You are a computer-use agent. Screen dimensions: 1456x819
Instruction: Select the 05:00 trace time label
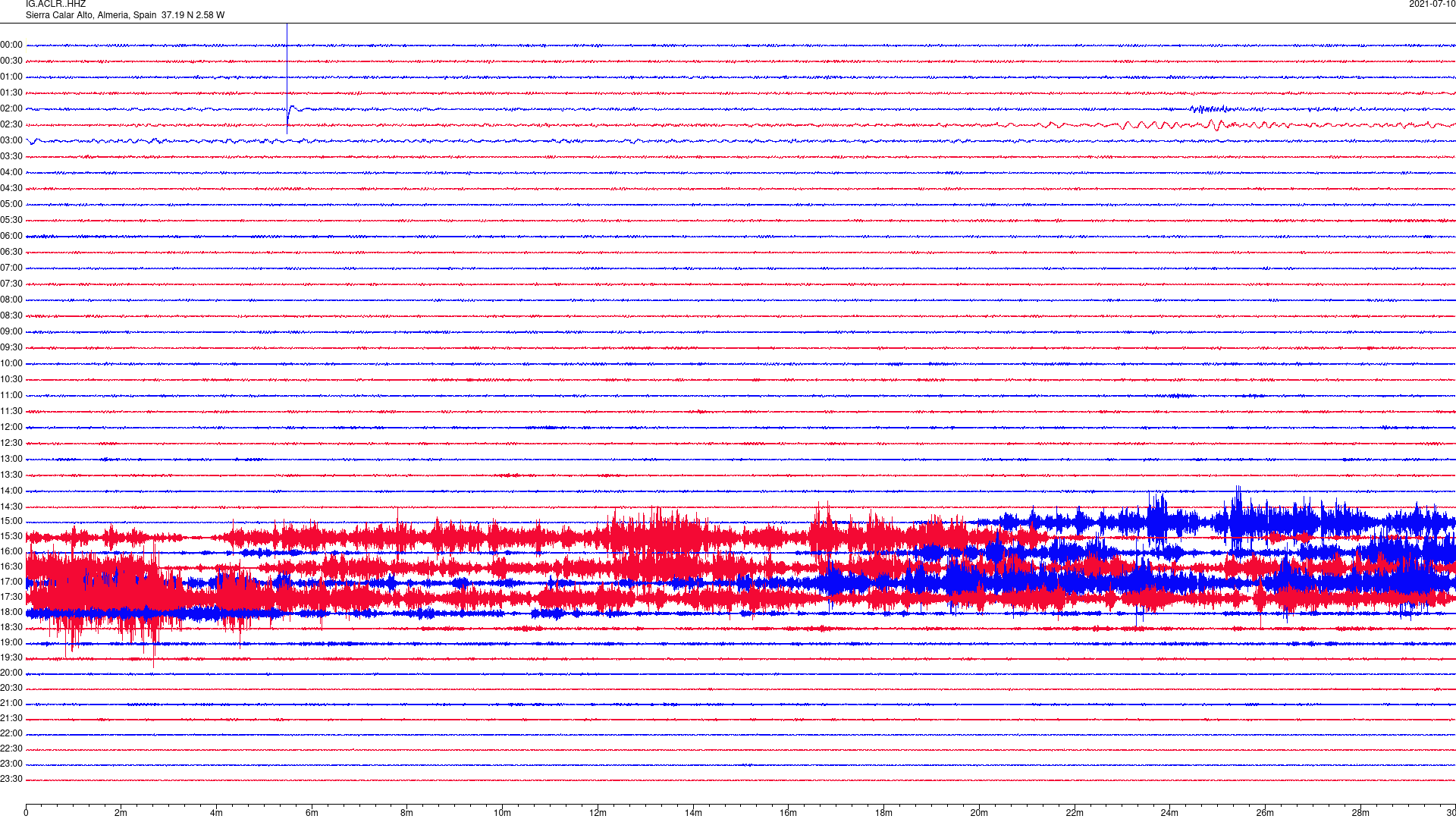[x=11, y=205]
